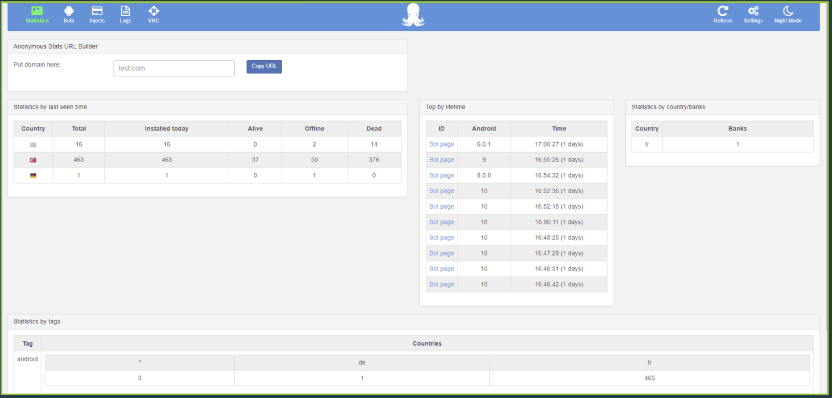Open Bot page link with Android 8.0.0
The image size is (833, 398).
pos(441,175)
